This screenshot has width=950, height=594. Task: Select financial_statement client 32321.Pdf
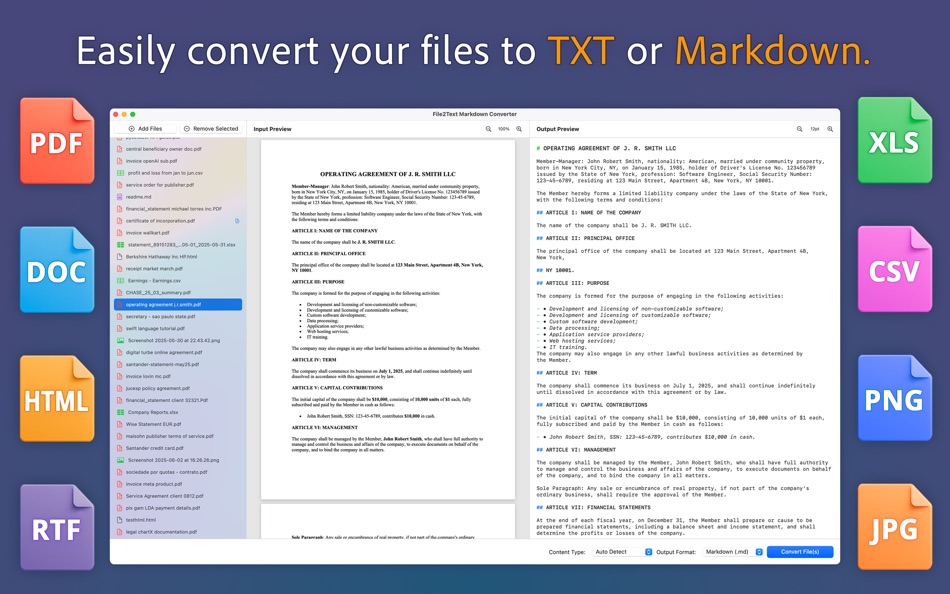pos(167,401)
